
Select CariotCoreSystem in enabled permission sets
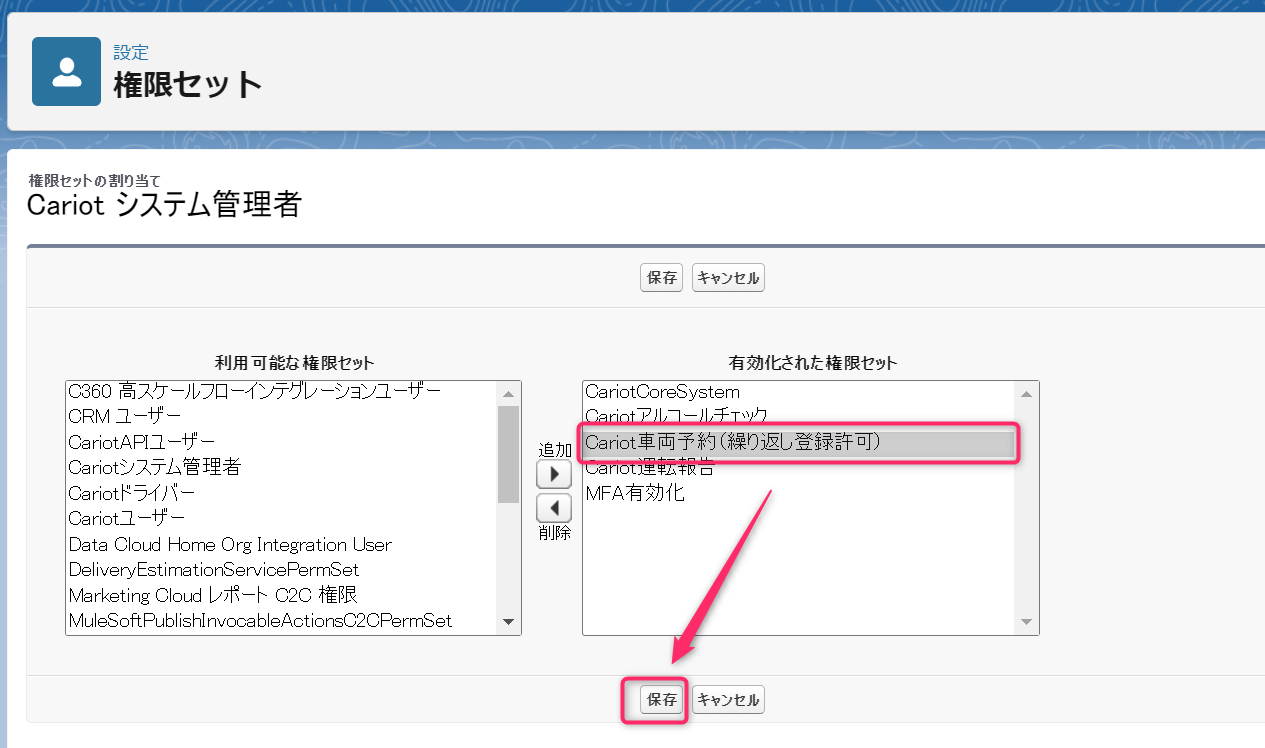[799, 391]
